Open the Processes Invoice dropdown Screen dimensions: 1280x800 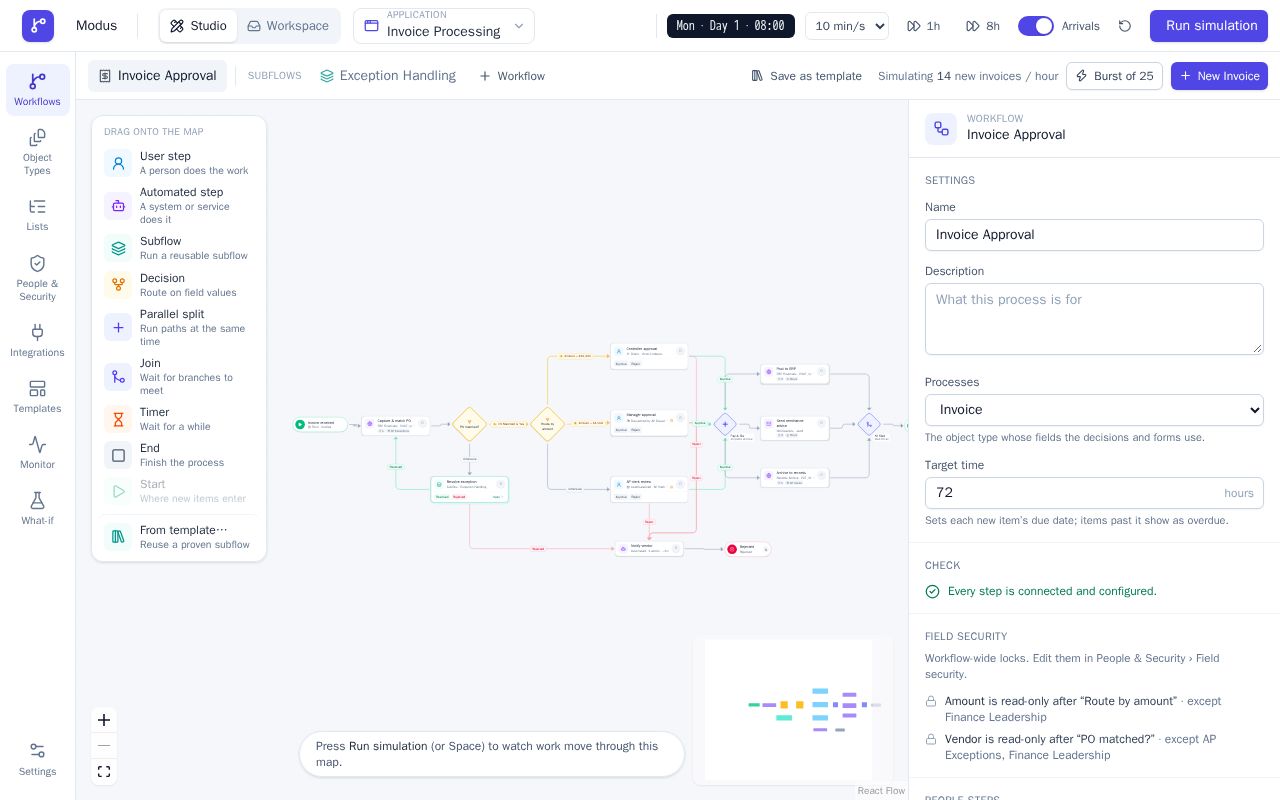tap(1094, 410)
